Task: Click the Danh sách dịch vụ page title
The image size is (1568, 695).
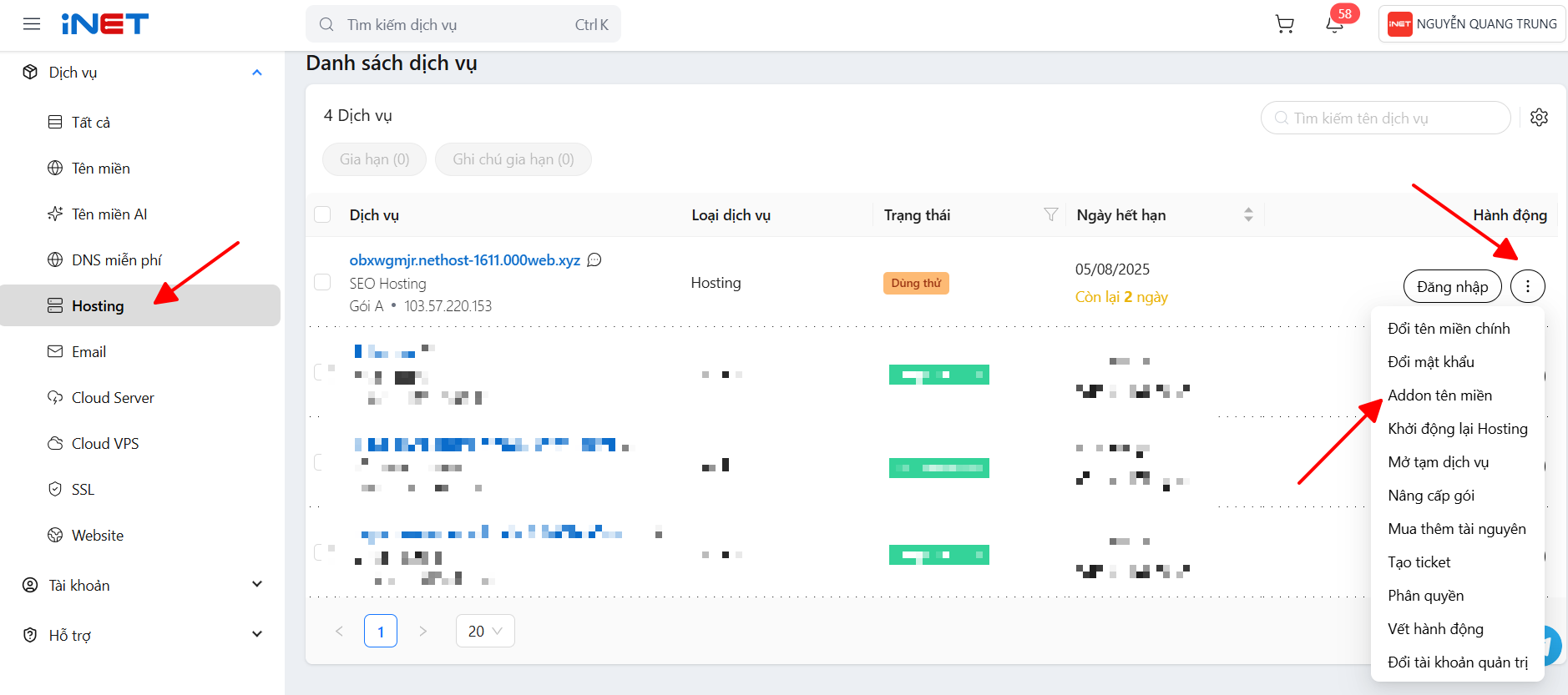Action: 392,63
